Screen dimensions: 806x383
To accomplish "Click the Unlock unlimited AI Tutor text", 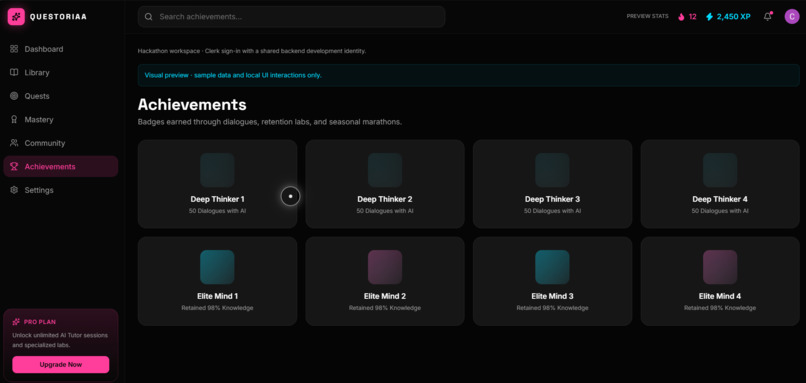I will [x=60, y=340].
